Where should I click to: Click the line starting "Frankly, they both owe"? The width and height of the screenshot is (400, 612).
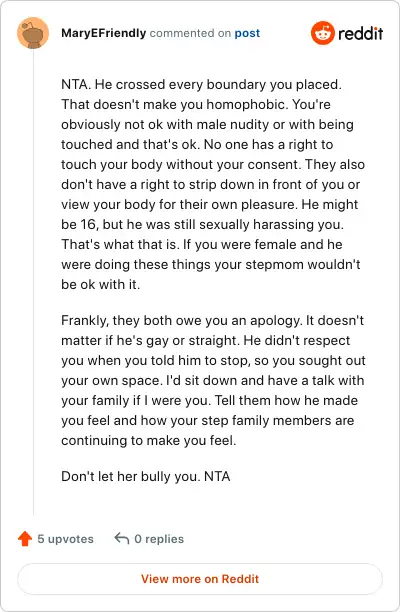pos(212,320)
